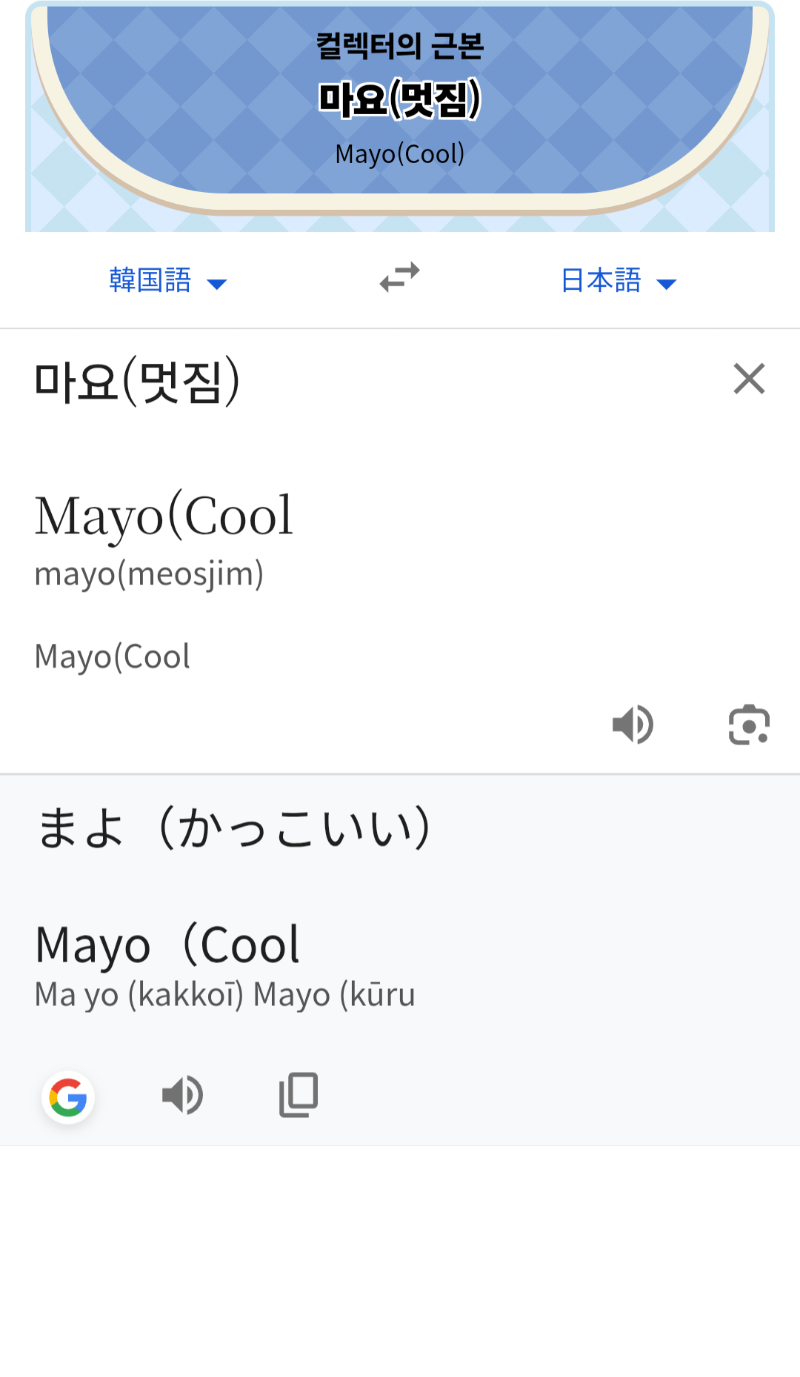Listen to the Japanese translation audio
The height and width of the screenshot is (1377, 800).
pos(183,1096)
